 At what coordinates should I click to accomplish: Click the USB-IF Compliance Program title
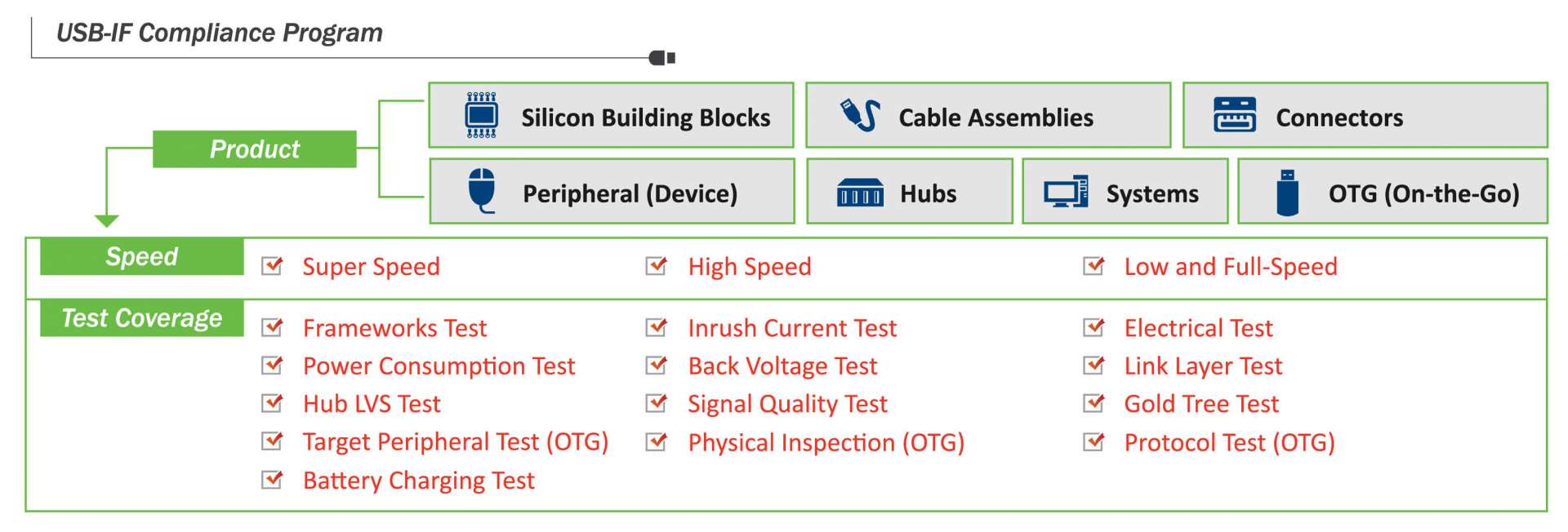click(x=220, y=33)
